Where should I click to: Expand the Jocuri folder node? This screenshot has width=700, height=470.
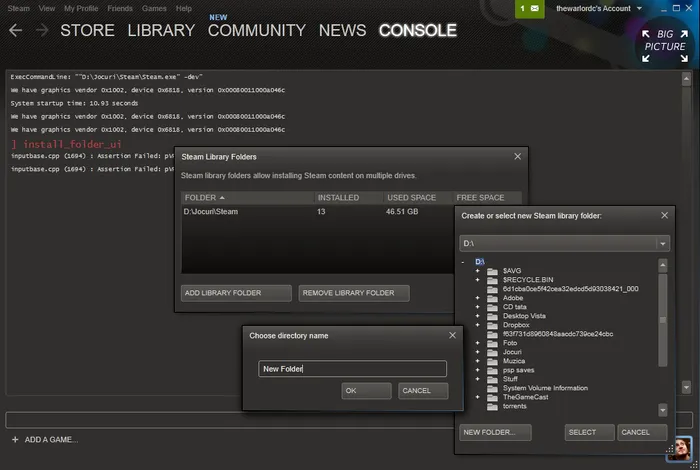tap(477, 352)
